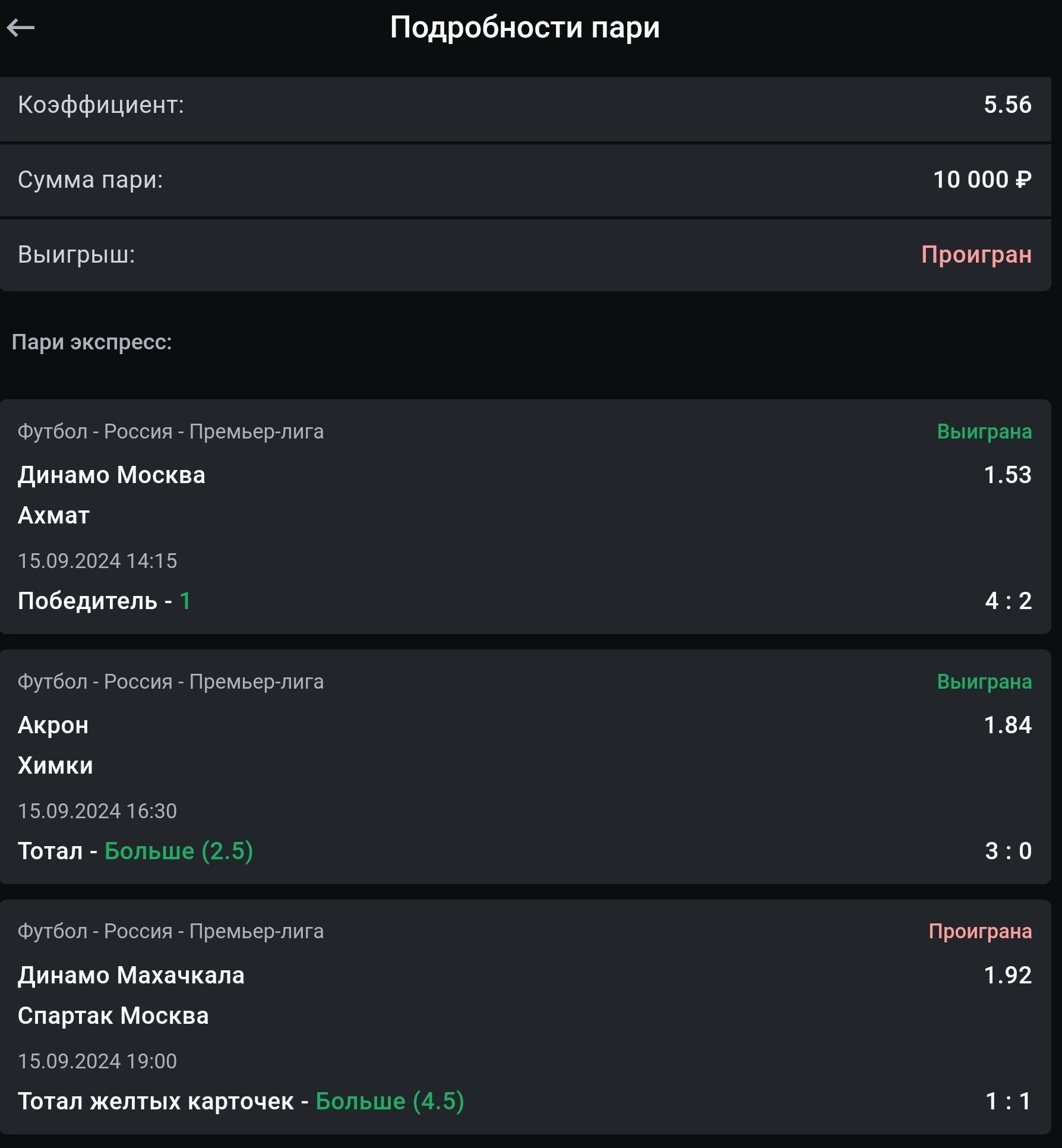Image resolution: width=1062 pixels, height=1148 pixels.
Task: Open the Ахмат team name
Action: pyautogui.click(x=53, y=515)
